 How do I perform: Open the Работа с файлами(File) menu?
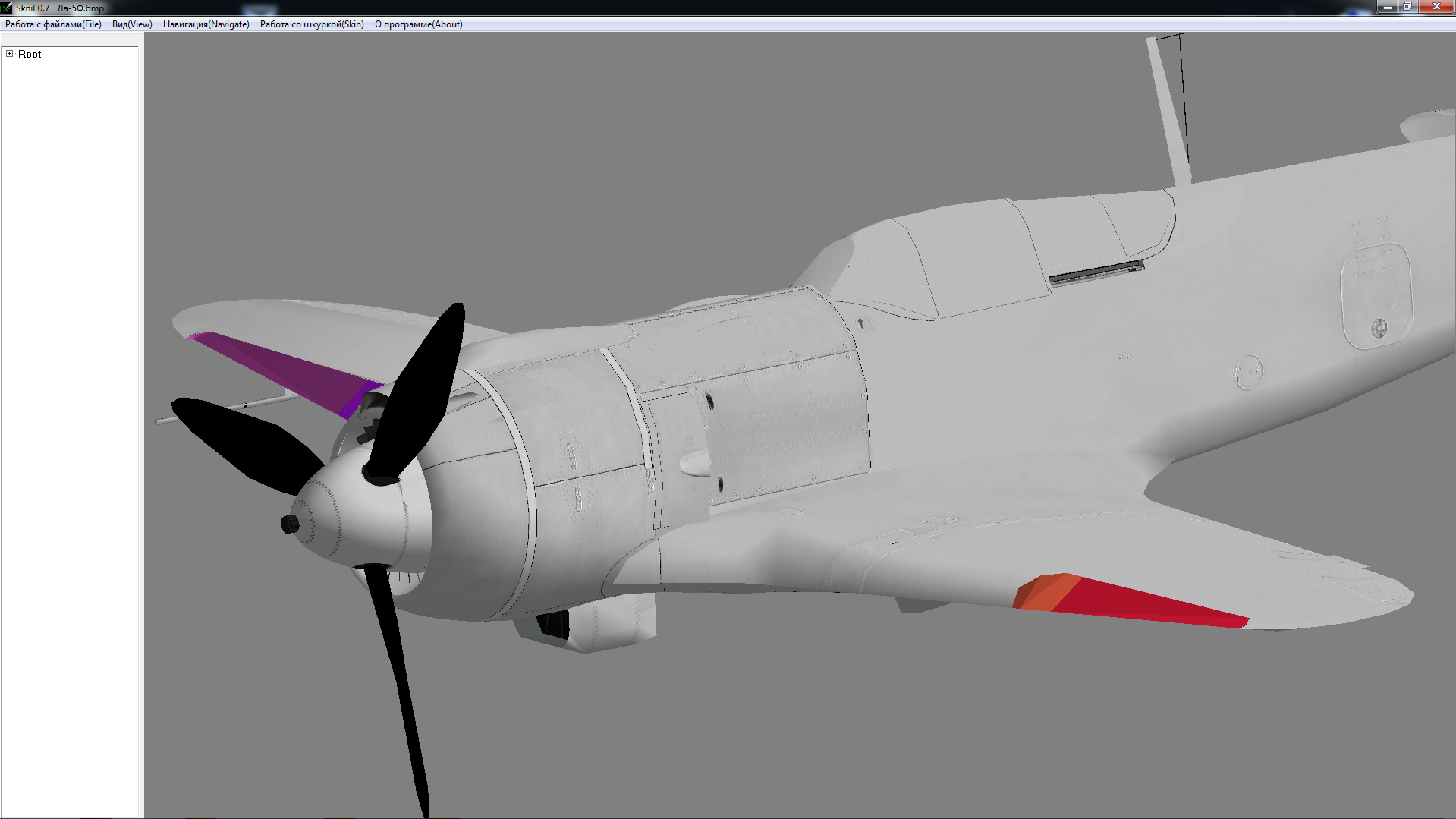coord(53,24)
